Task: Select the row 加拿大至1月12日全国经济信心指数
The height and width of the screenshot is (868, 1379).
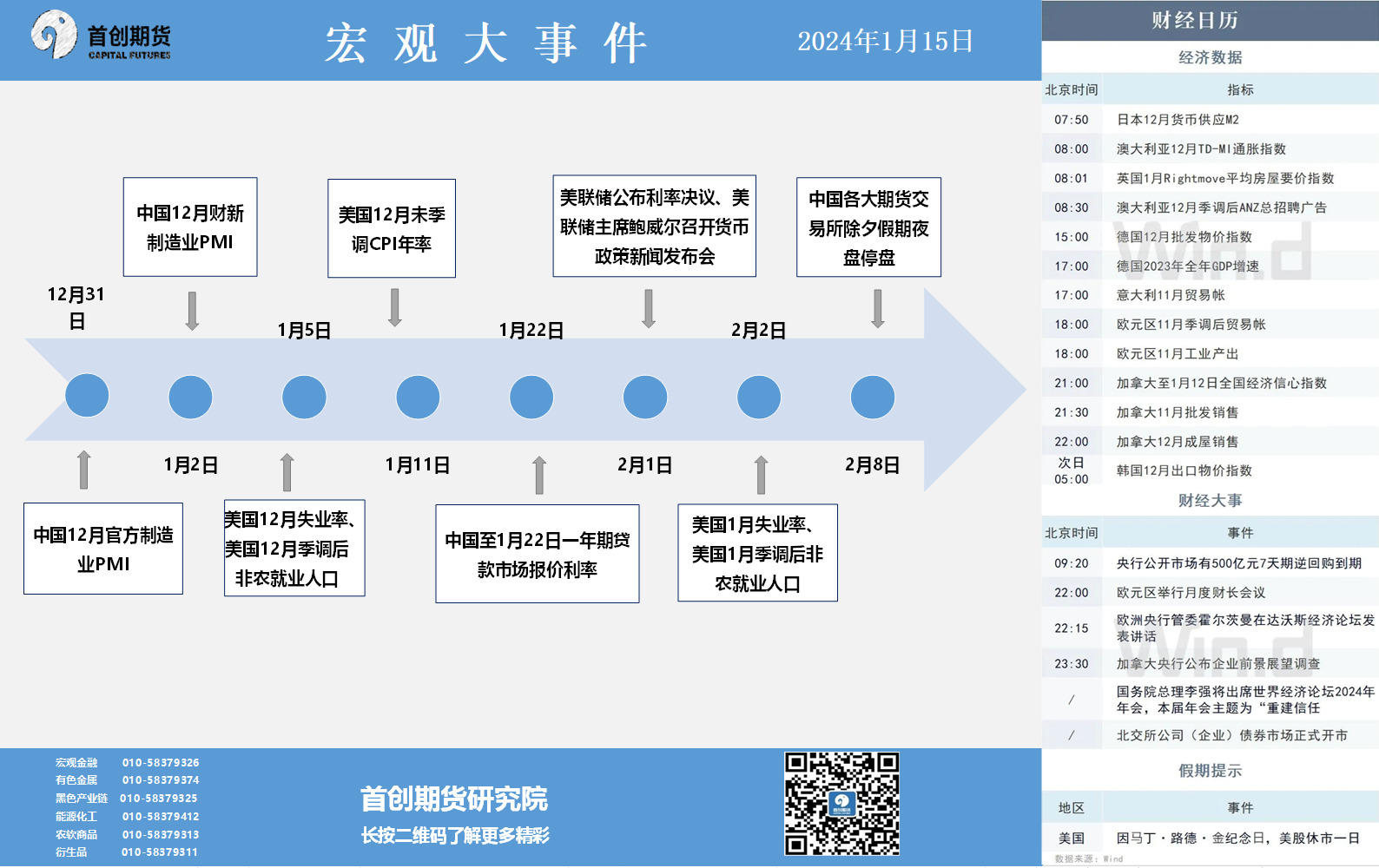Action: [1211, 384]
